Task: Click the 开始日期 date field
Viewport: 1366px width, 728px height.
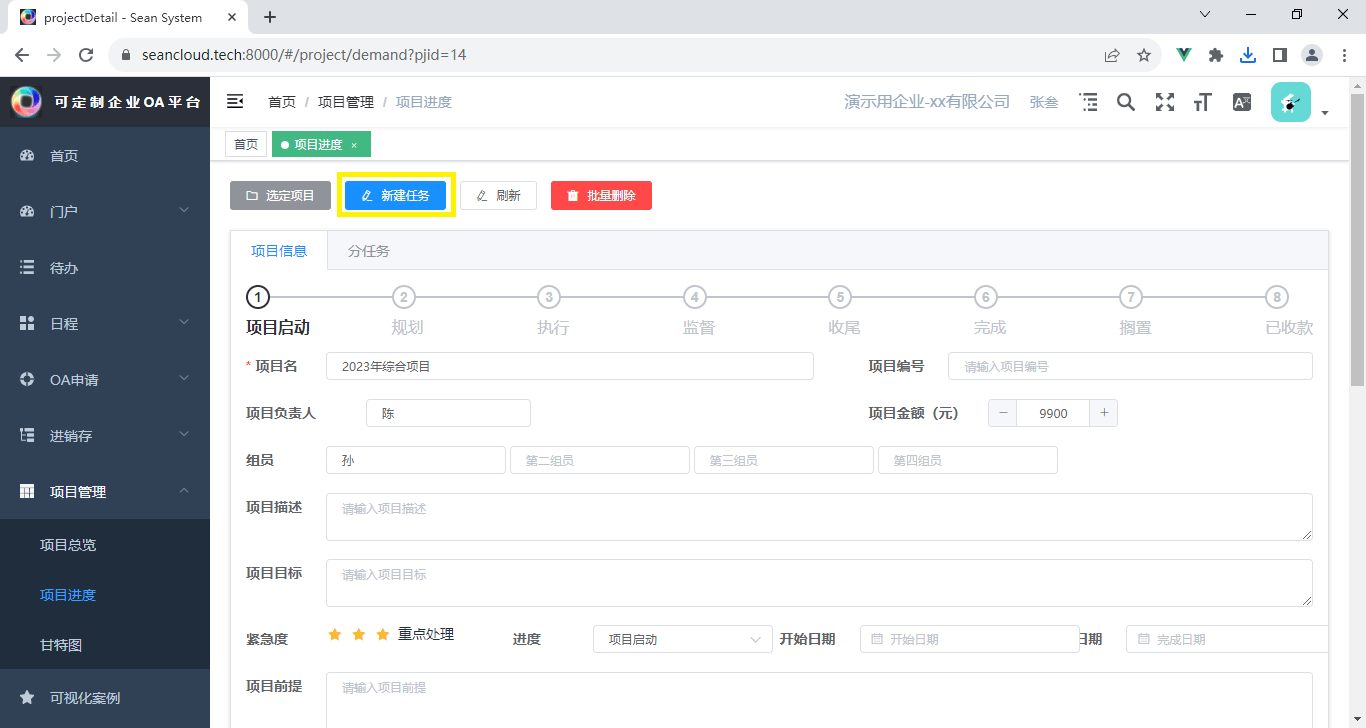Action: pos(969,639)
